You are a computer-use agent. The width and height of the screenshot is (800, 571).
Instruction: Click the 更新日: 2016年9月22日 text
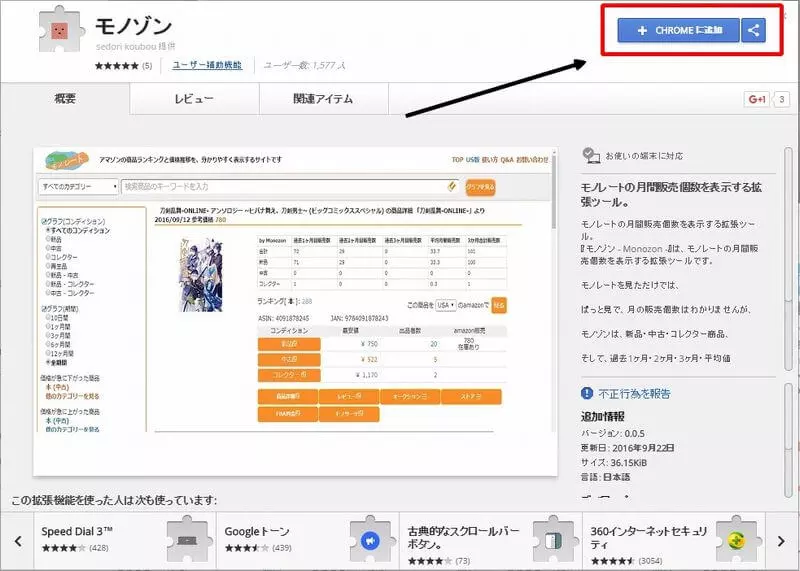tap(628, 448)
